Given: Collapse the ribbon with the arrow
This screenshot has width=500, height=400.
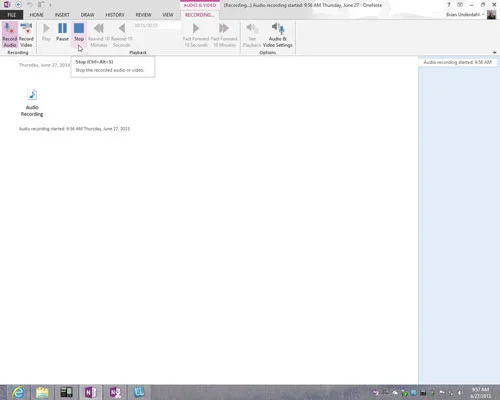Looking at the screenshot, I should pos(494,52).
